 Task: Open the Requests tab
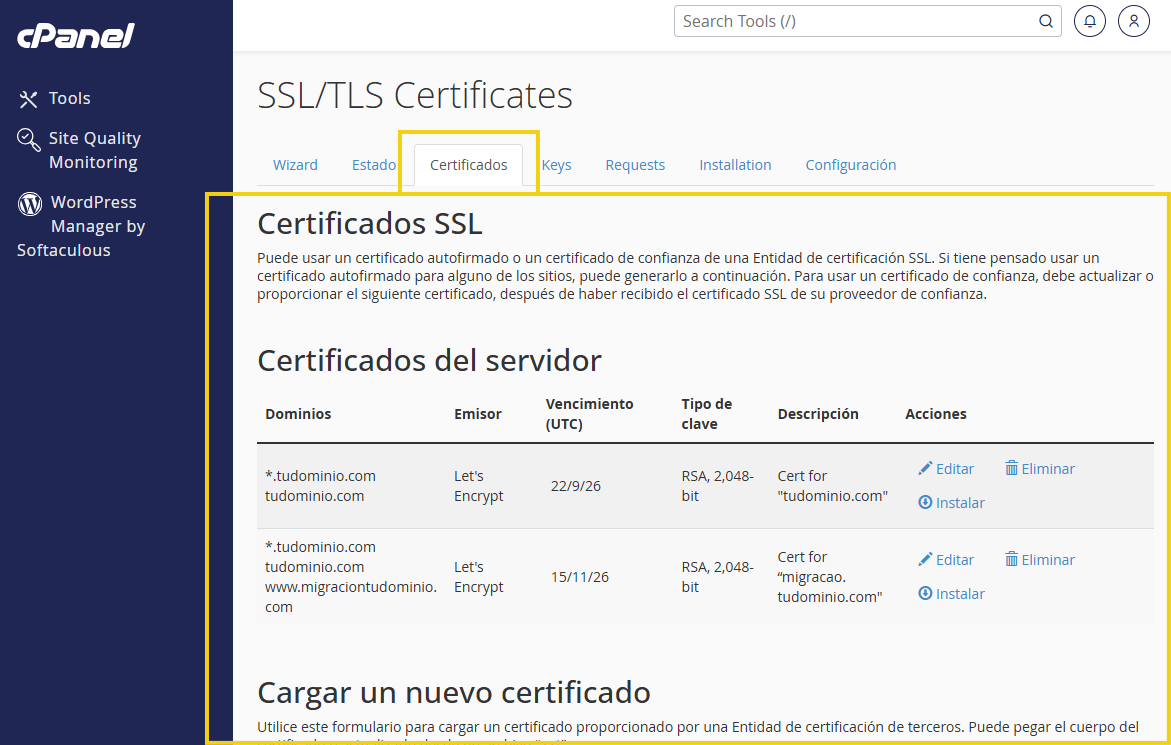635,165
